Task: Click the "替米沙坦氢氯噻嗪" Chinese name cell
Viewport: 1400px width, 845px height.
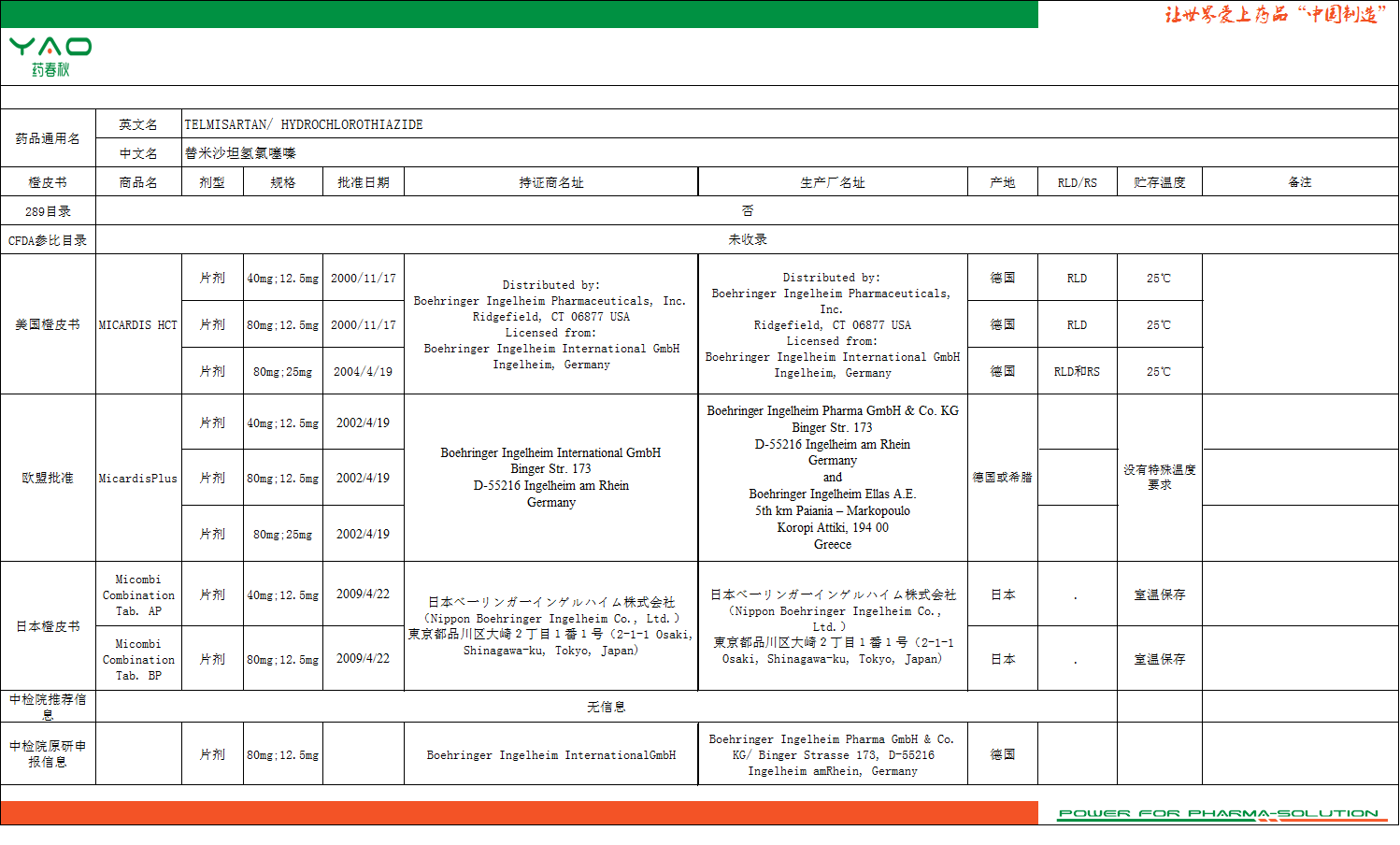Action: click(x=790, y=153)
